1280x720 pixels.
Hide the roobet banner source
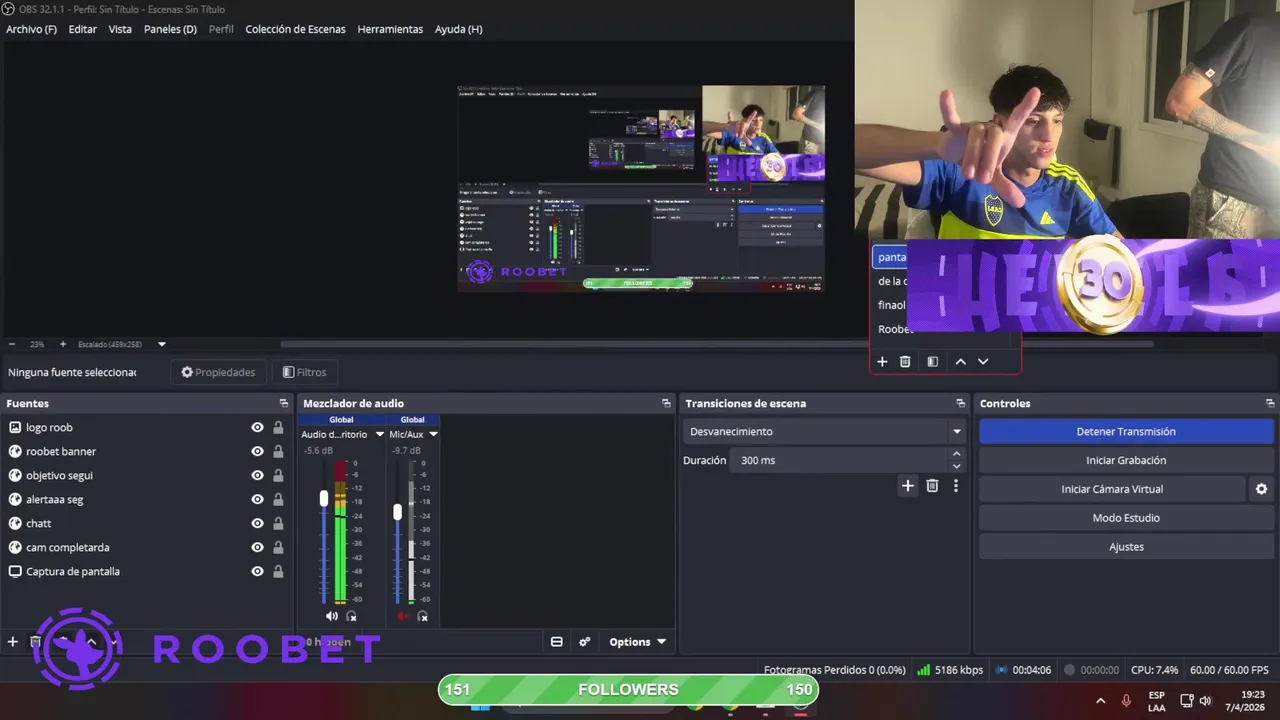pos(257,451)
